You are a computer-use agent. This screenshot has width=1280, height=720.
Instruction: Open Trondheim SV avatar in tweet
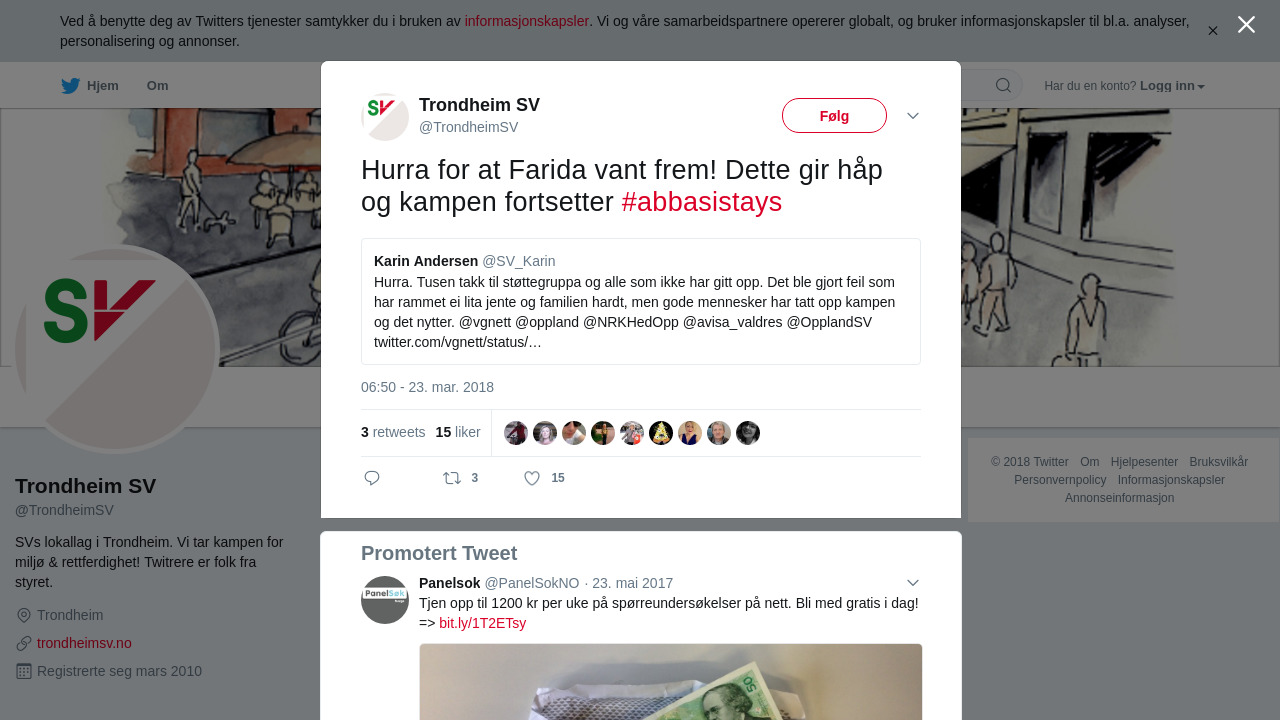pos(385,117)
